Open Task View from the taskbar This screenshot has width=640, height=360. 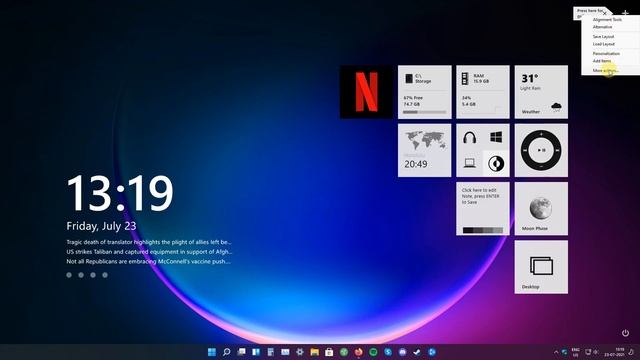(x=241, y=352)
